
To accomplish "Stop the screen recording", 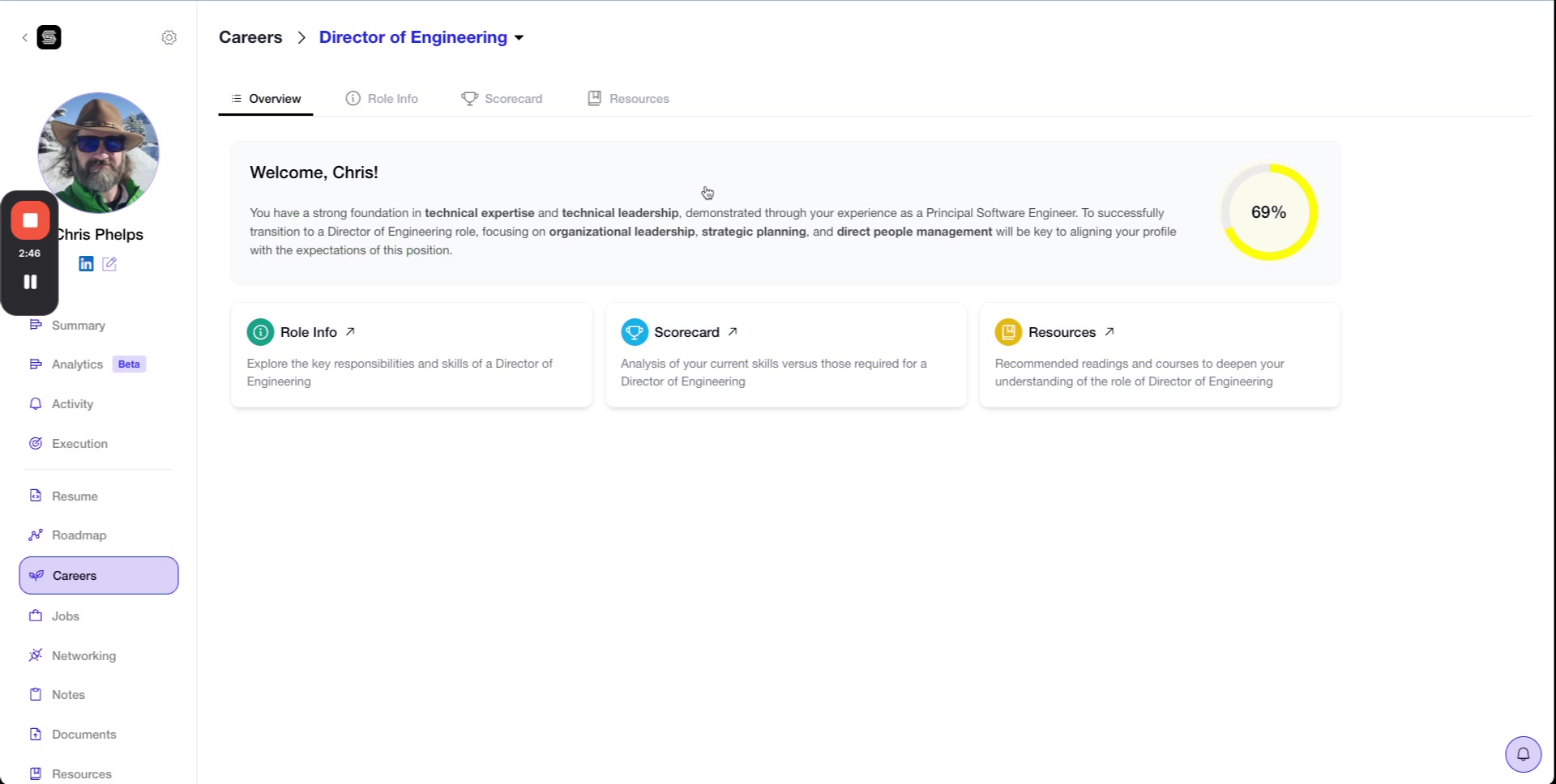I will click(x=30, y=220).
